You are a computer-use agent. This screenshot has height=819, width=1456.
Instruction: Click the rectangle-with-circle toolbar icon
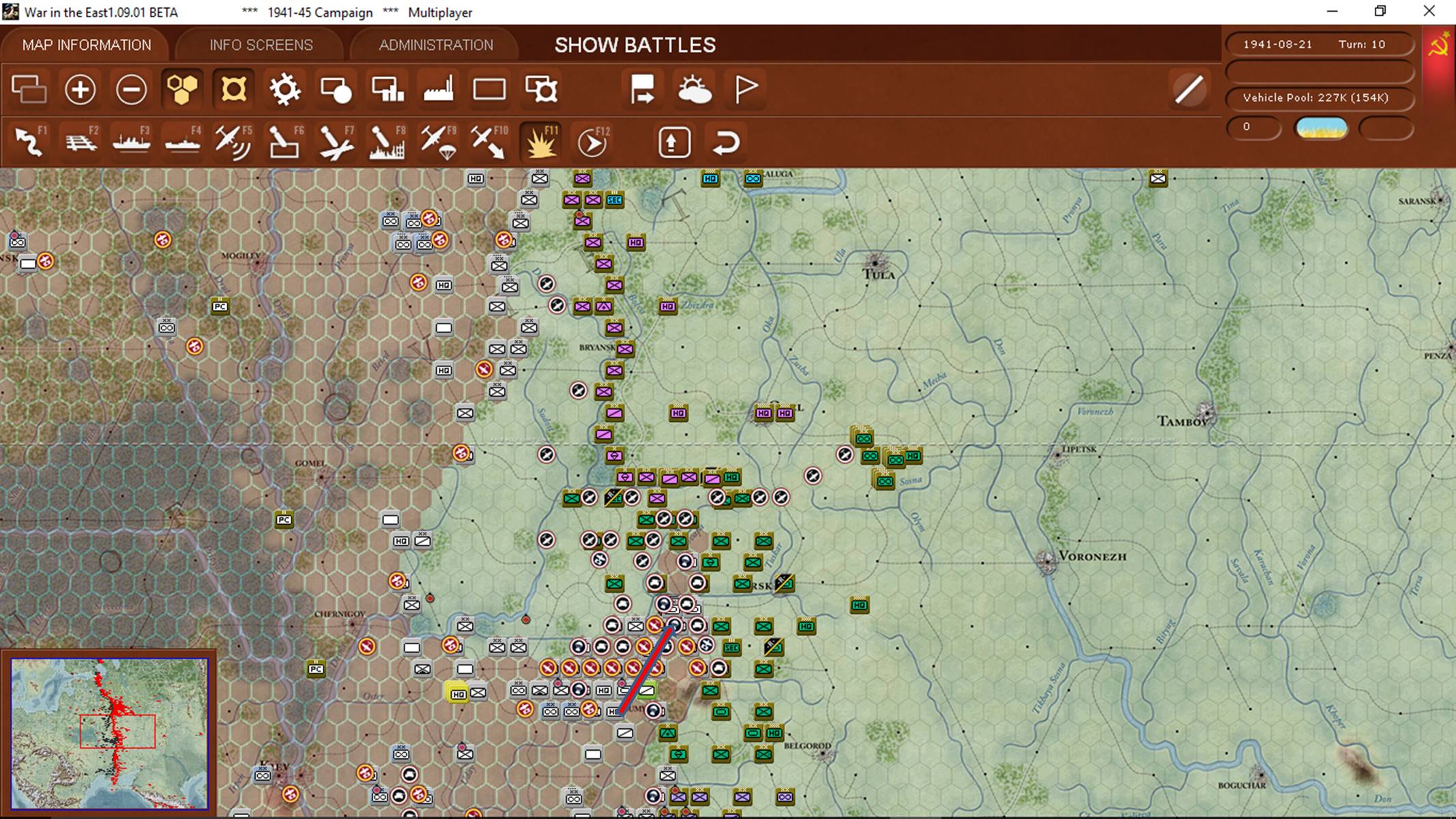[336, 89]
